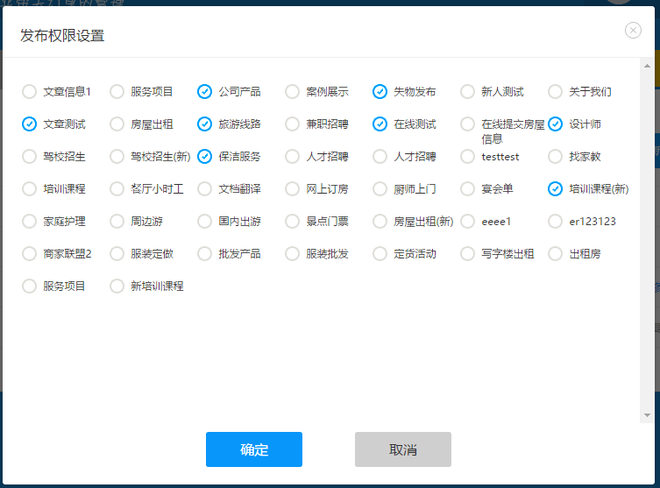This screenshot has height=488, width=660.
Task: Select the 新培训课程 checkbox
Action: pos(118,286)
